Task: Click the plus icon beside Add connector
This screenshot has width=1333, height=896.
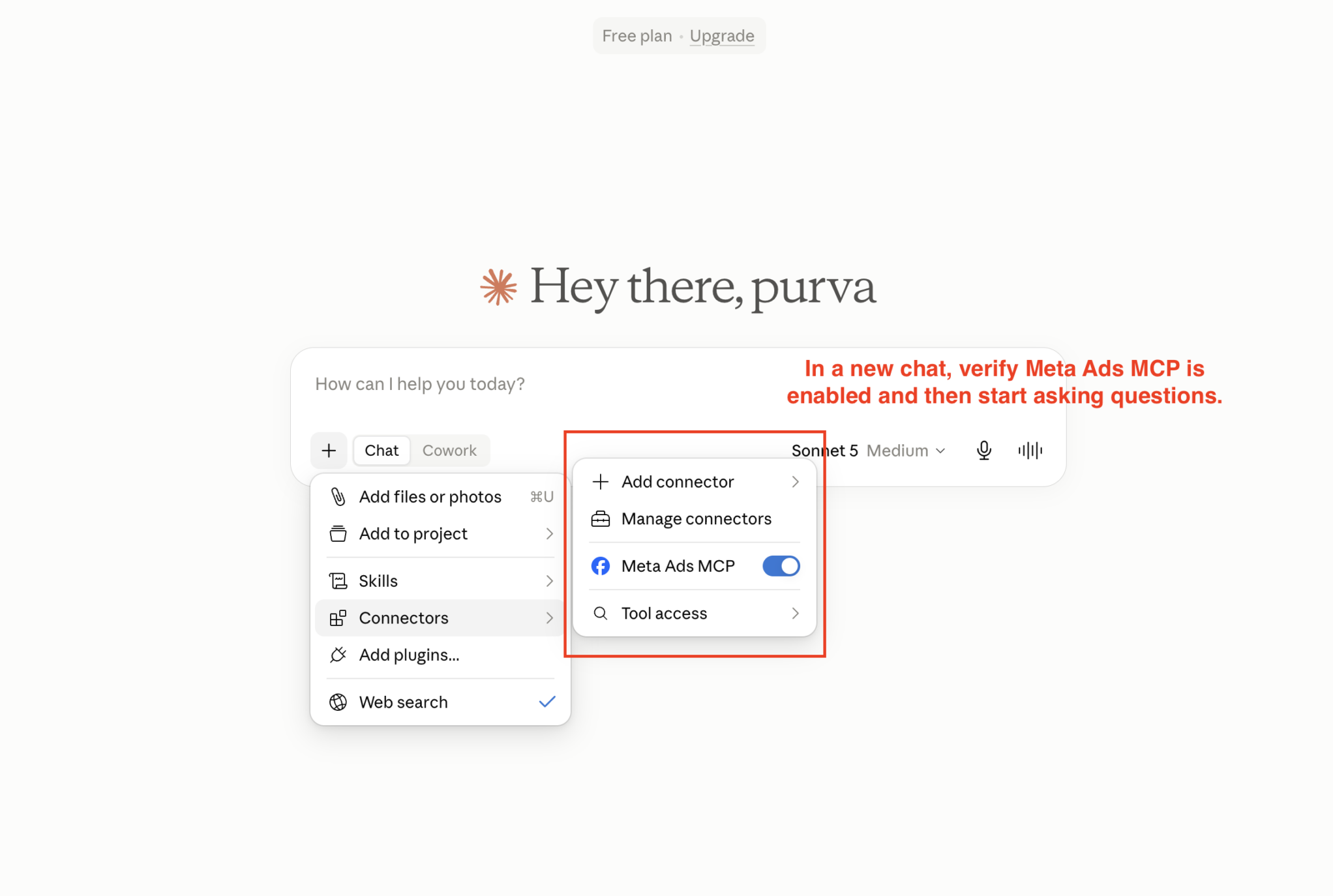Action: [601, 482]
